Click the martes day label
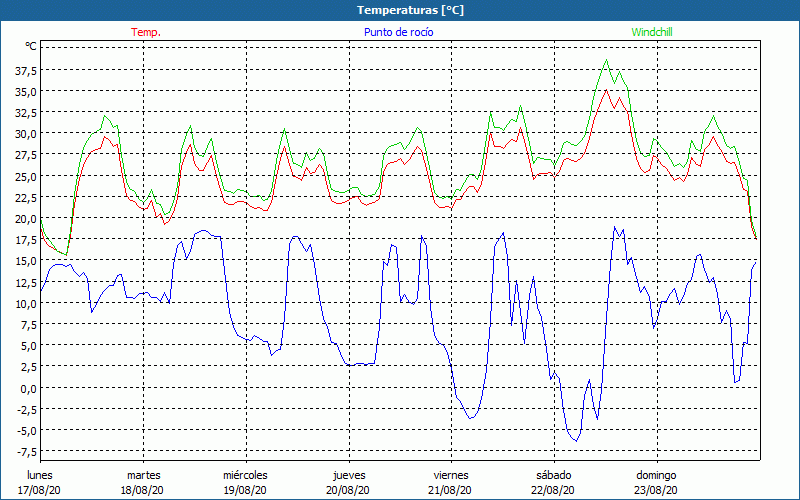800x500 pixels. tap(144, 475)
